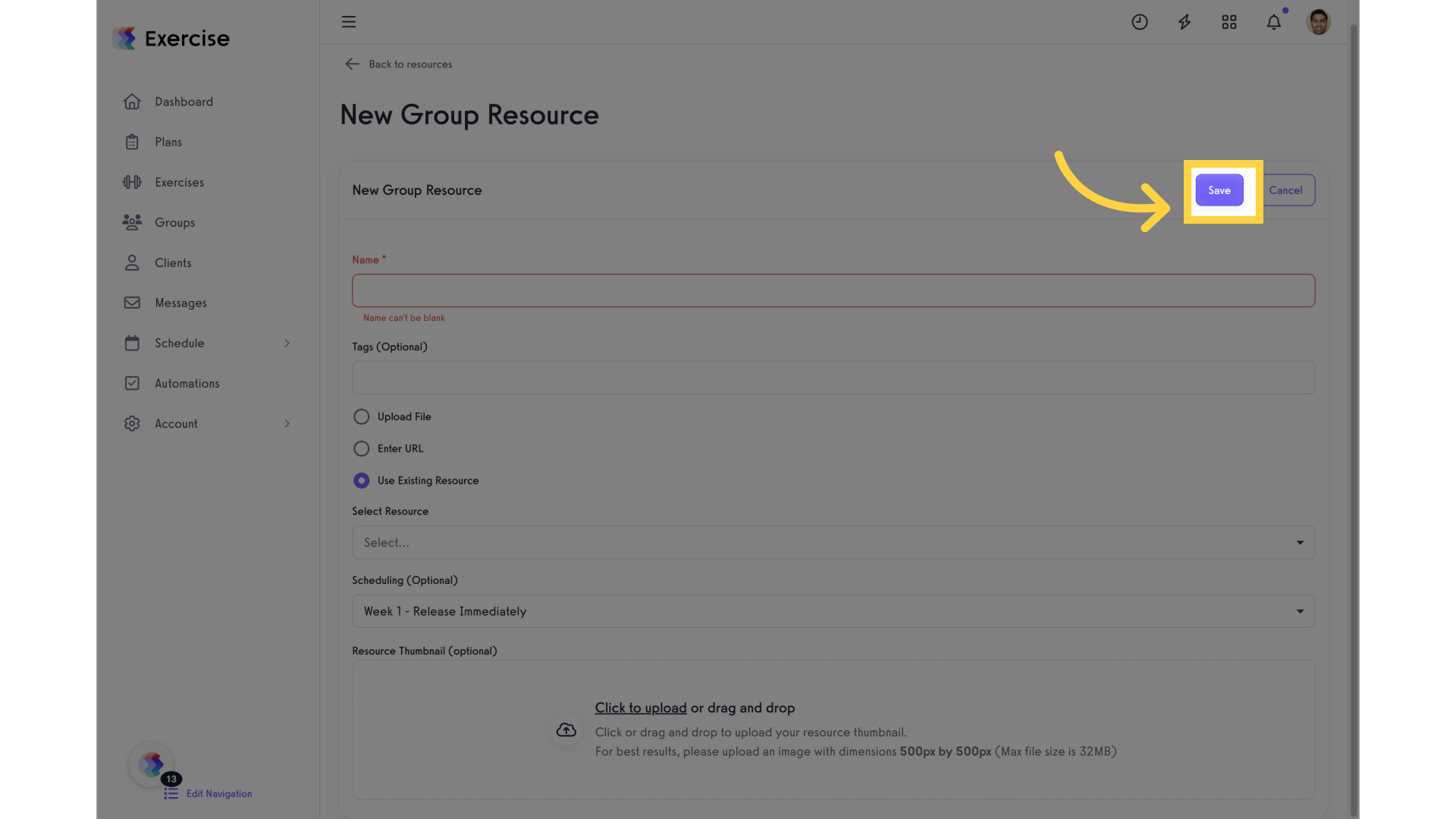1456x819 pixels.
Task: Select the Use Existing Resource radio button
Action: coord(362,481)
